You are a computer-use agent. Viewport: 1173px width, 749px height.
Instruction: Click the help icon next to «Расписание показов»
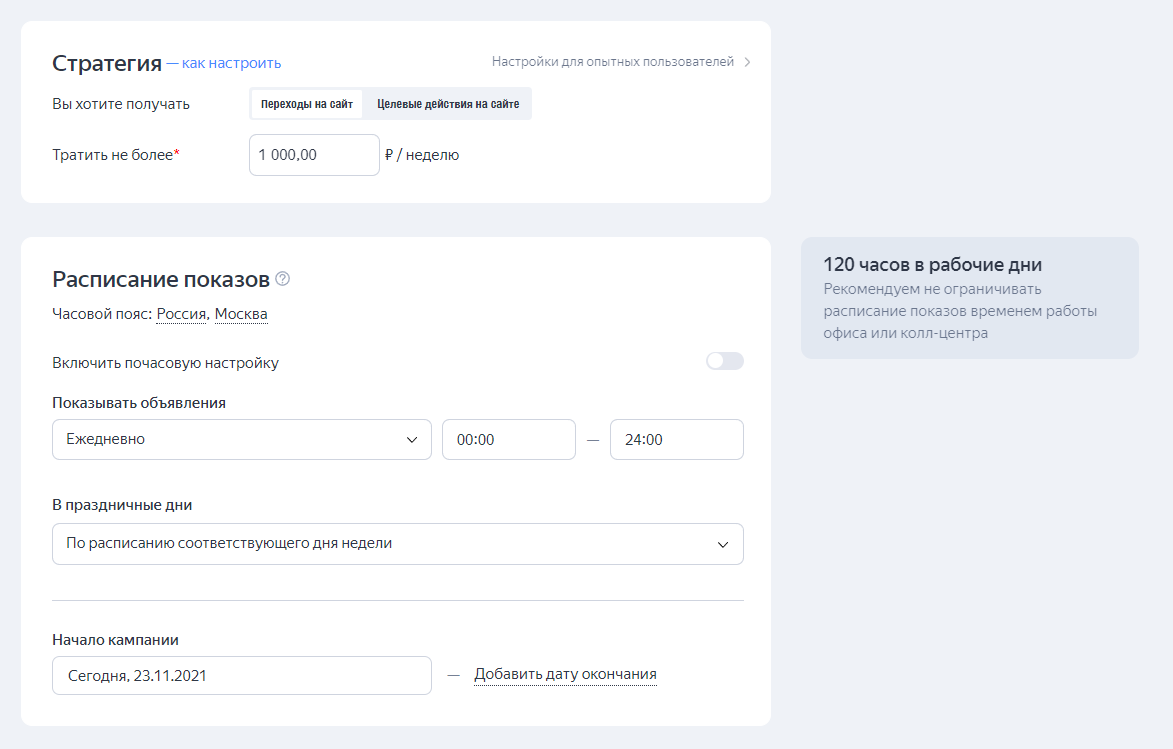(283, 279)
